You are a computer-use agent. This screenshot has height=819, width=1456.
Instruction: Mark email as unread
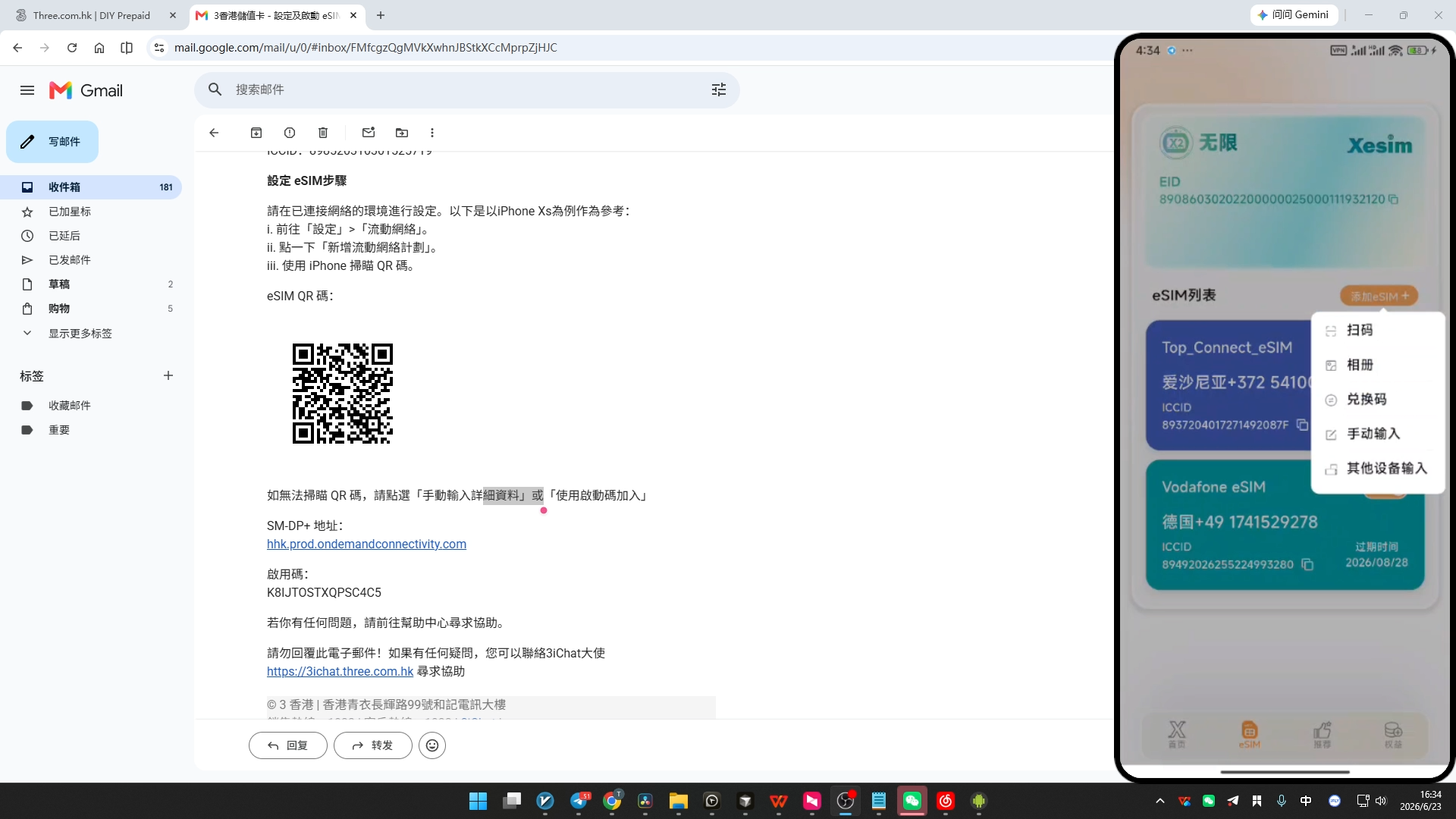click(x=369, y=133)
